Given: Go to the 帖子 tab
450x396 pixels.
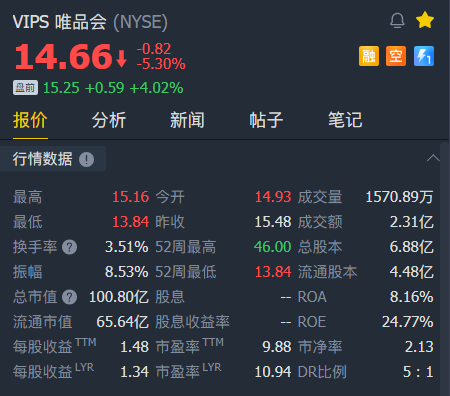Looking at the screenshot, I should coord(266,120).
